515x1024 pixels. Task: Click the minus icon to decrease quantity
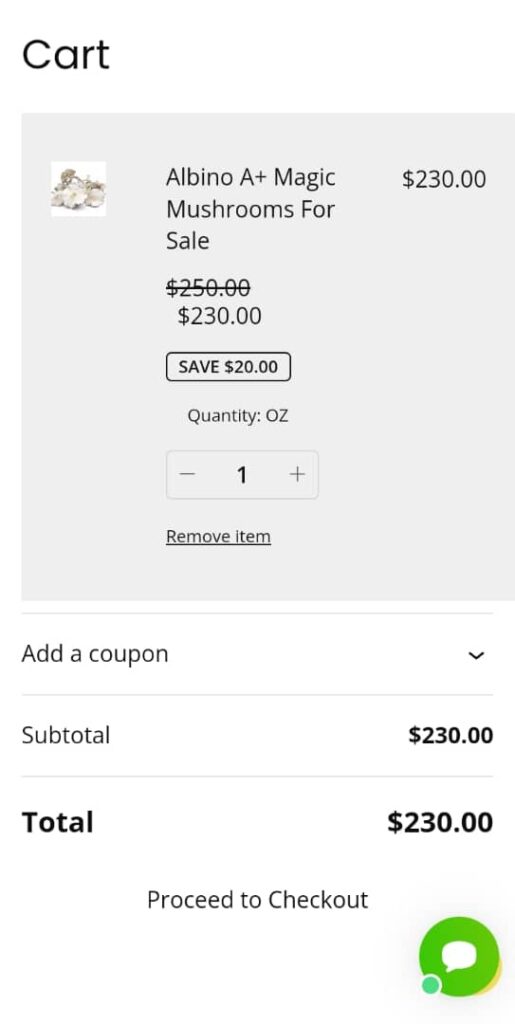(x=187, y=475)
